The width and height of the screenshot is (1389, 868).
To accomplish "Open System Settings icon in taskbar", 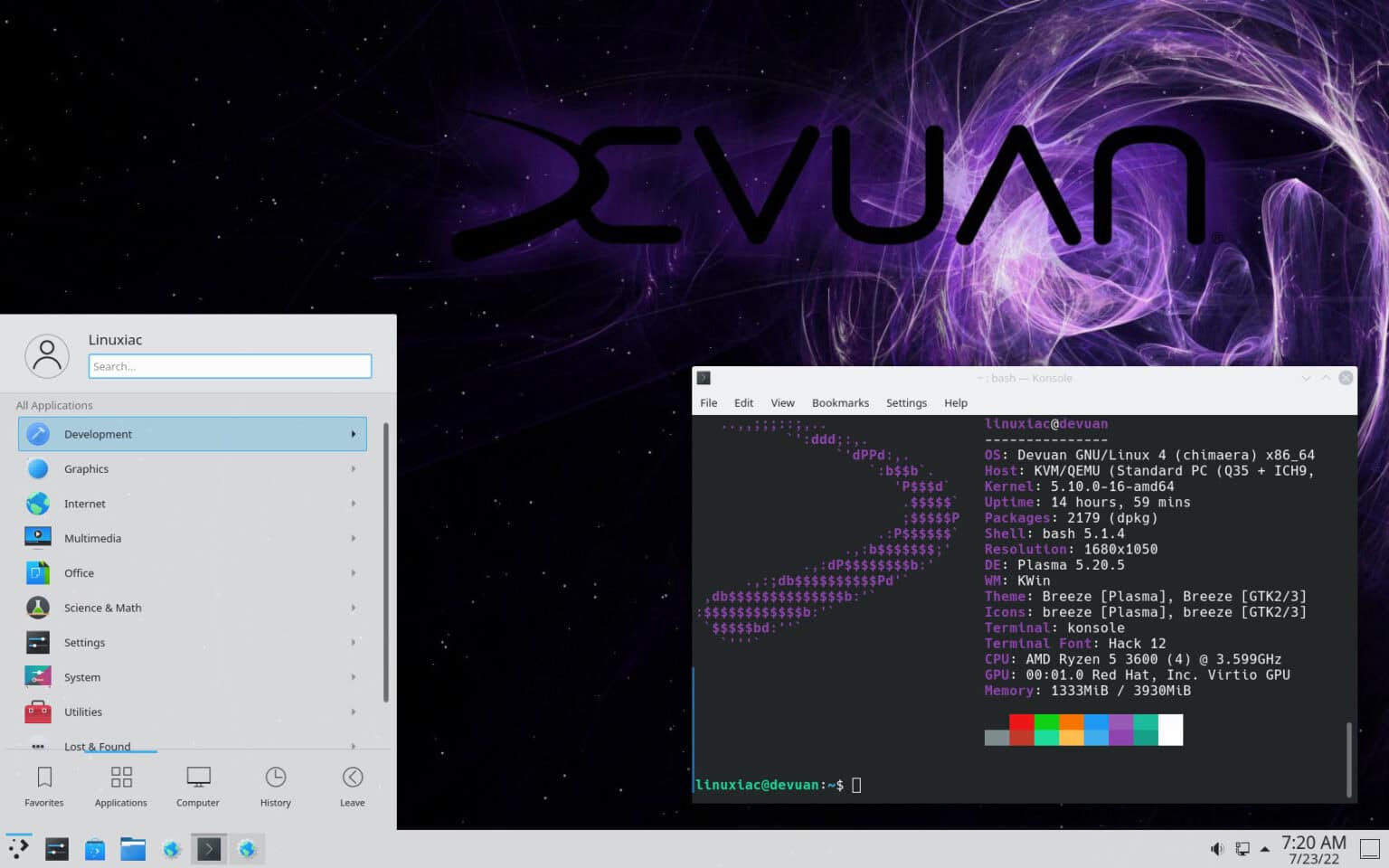I will tap(56, 848).
